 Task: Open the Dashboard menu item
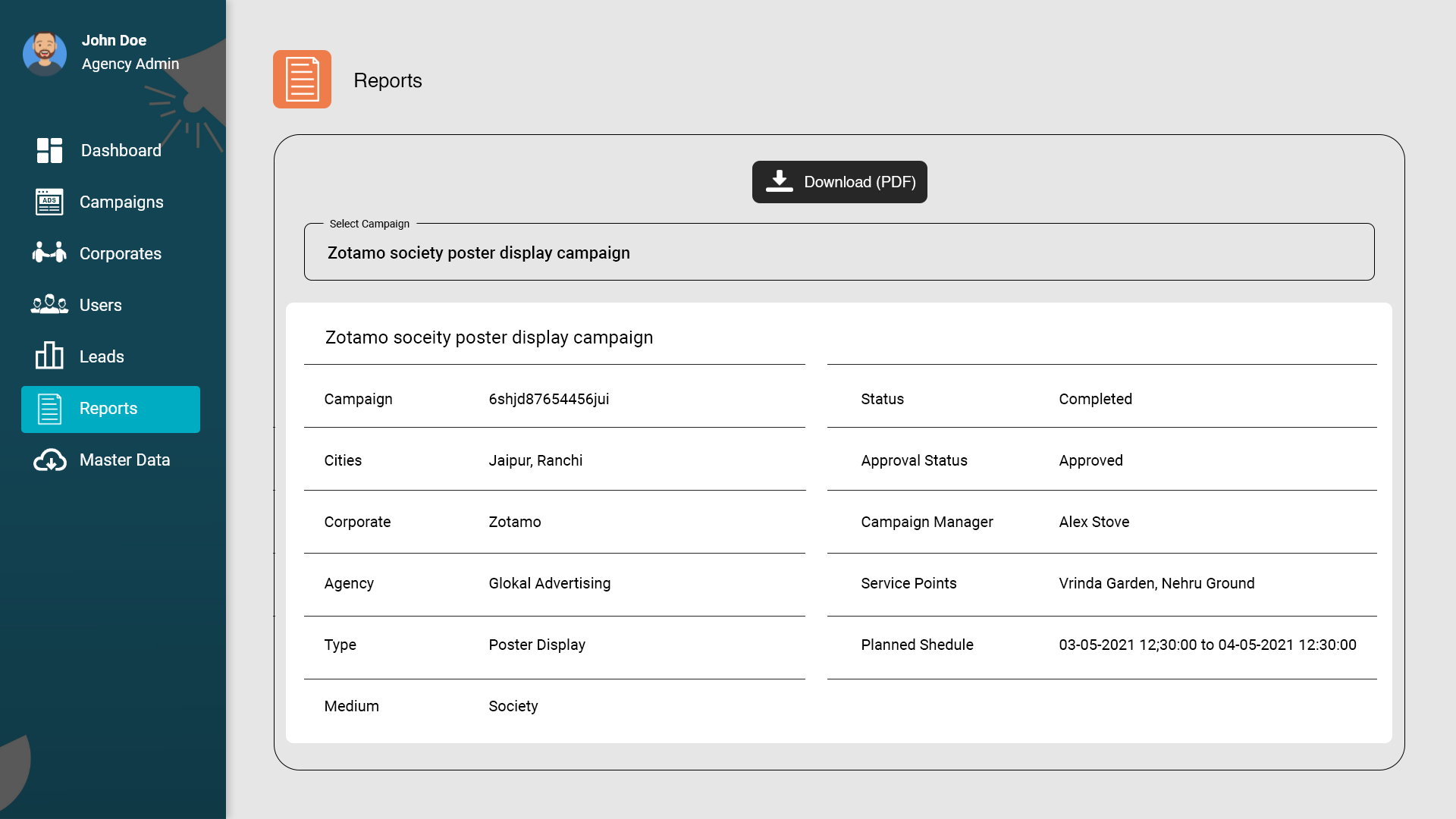tap(121, 150)
